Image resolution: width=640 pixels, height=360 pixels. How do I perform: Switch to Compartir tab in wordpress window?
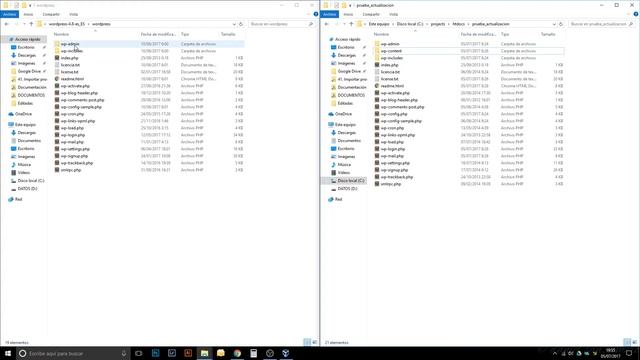point(51,14)
